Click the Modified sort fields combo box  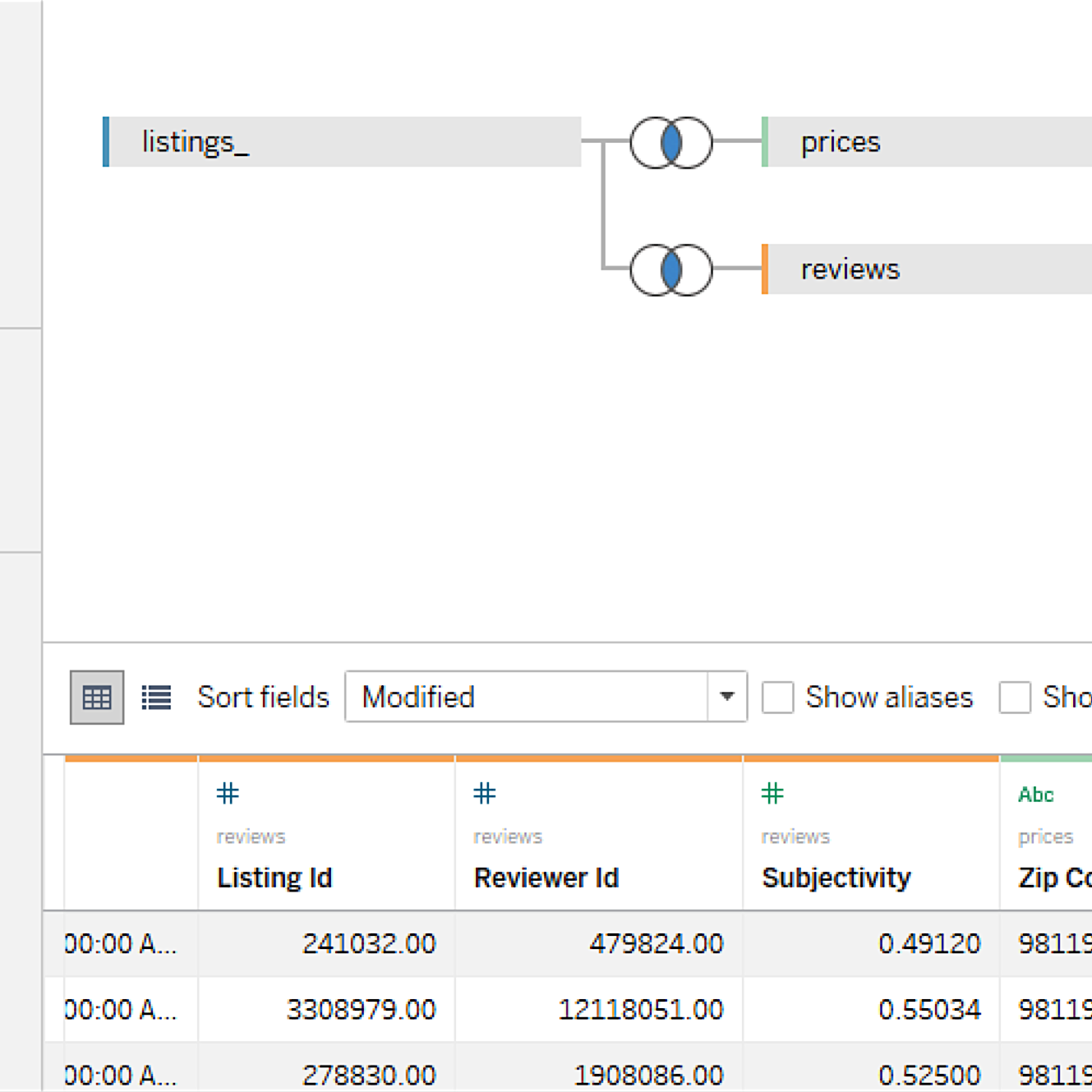click(x=526, y=697)
